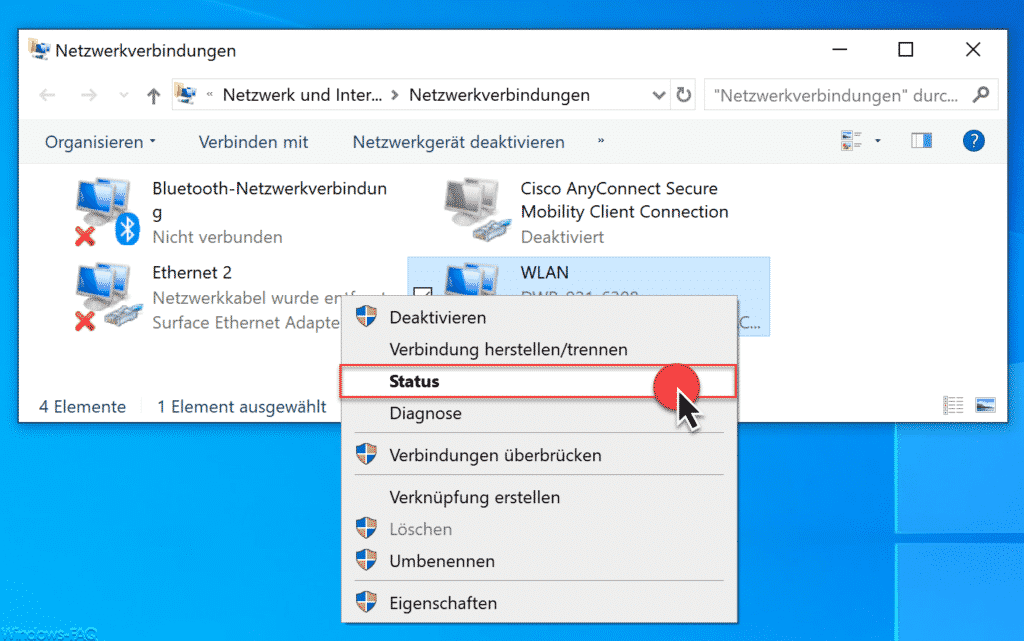The width and height of the screenshot is (1024, 641).
Task: Click the shield icon beside Verbindungen überbrücken
Action: click(x=366, y=454)
